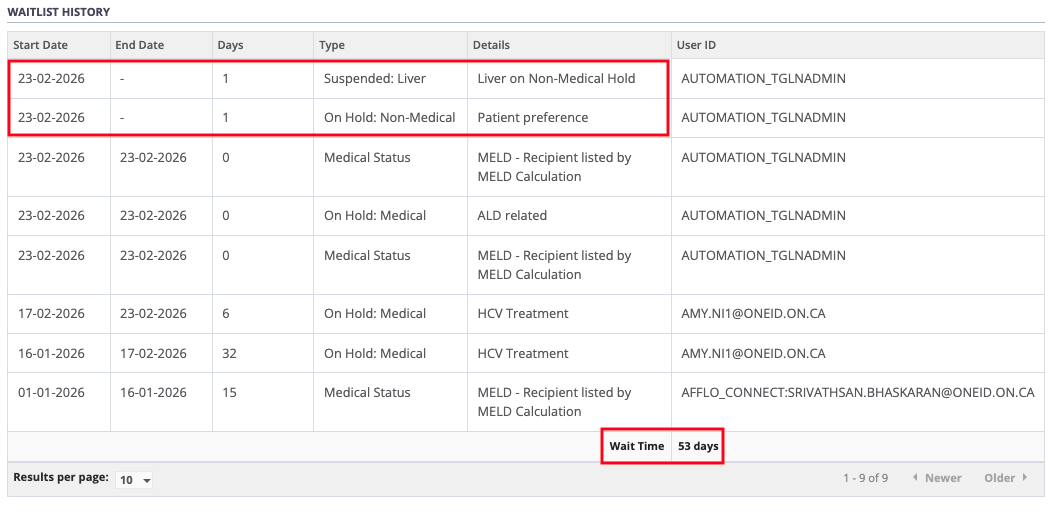Click the Patient preference details cell
This screenshot has width=1054, height=512.
[x=533, y=118]
